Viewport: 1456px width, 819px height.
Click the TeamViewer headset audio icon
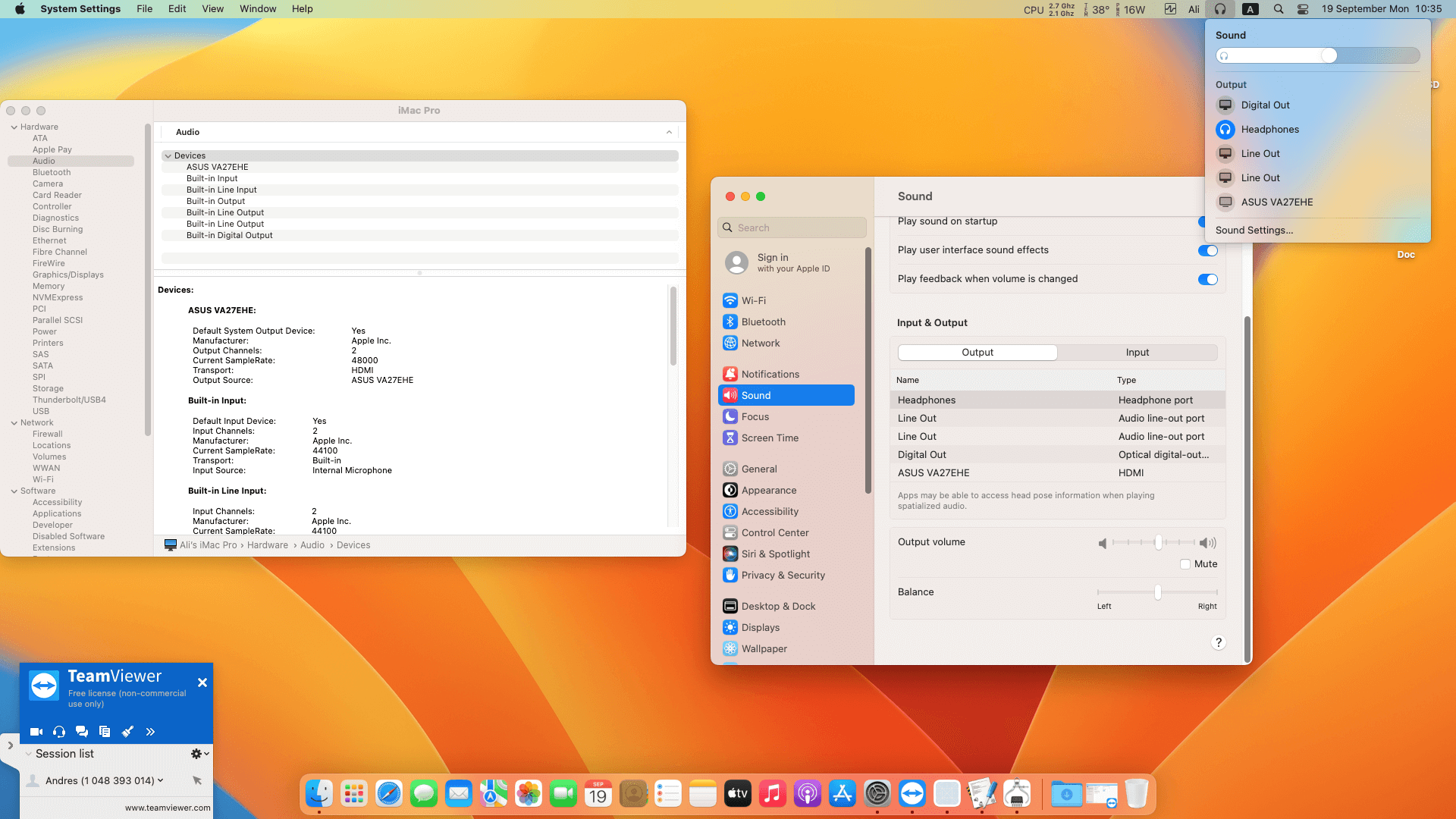click(x=59, y=732)
